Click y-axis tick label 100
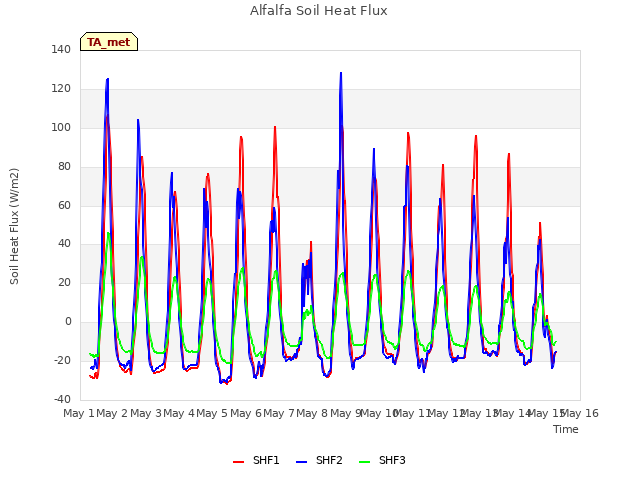640x480 pixels. pos(61,127)
